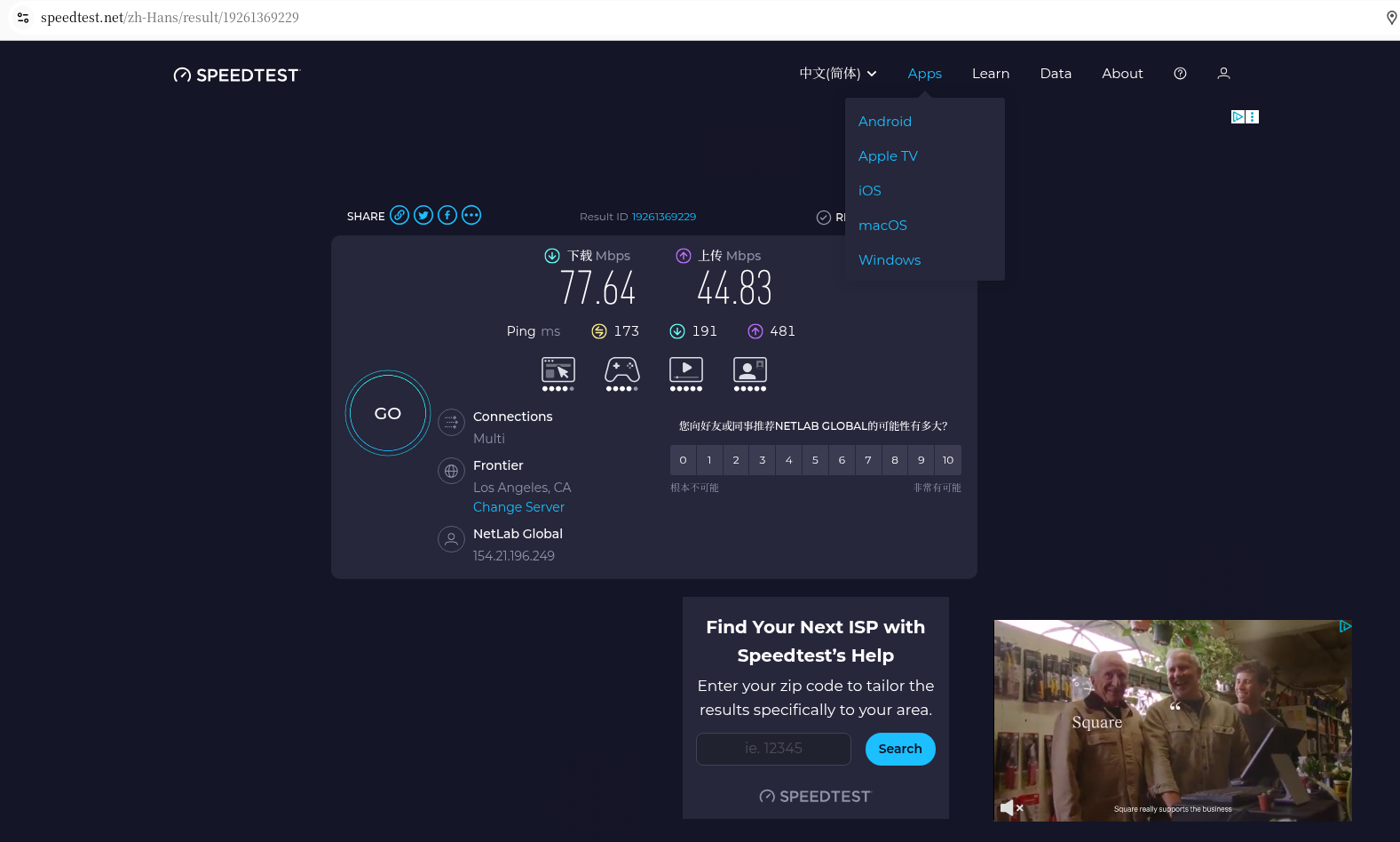The height and width of the screenshot is (842, 1400).
Task: Open the help question mark icon
Action: pyautogui.click(x=1180, y=74)
